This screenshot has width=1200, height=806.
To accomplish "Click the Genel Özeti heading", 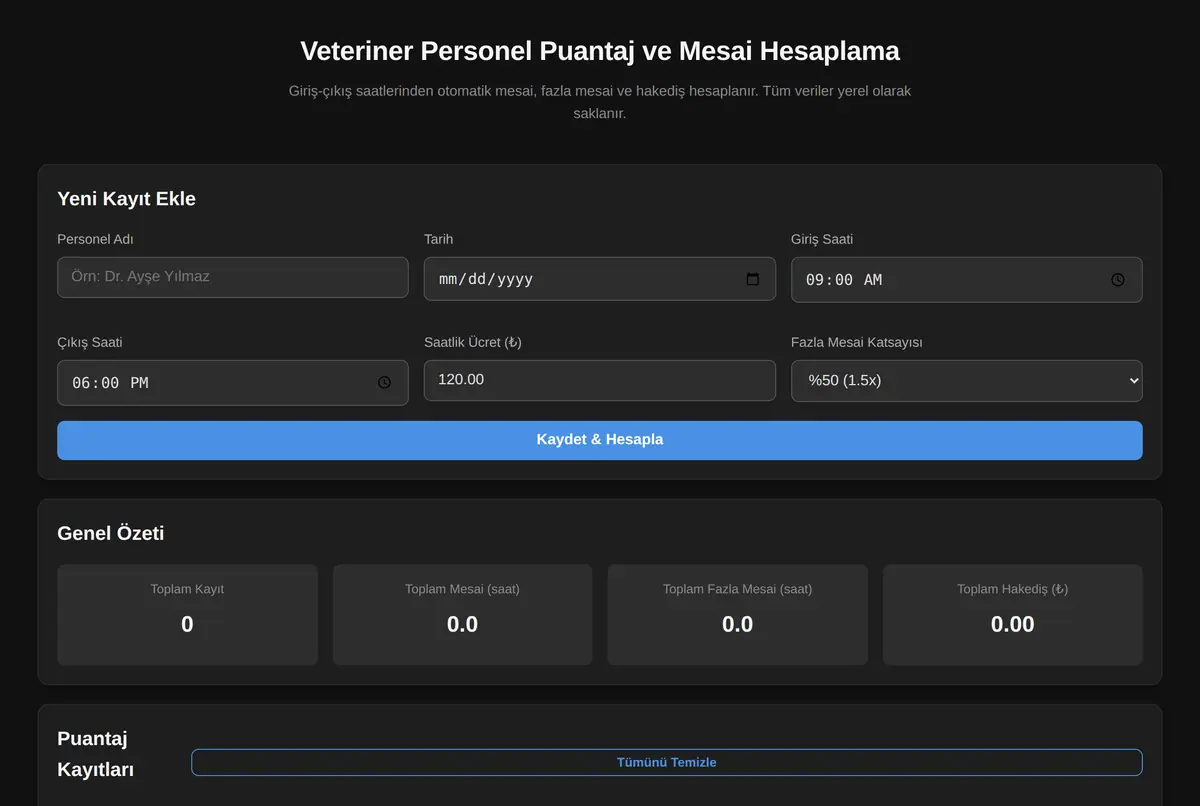I will click(x=111, y=533).
